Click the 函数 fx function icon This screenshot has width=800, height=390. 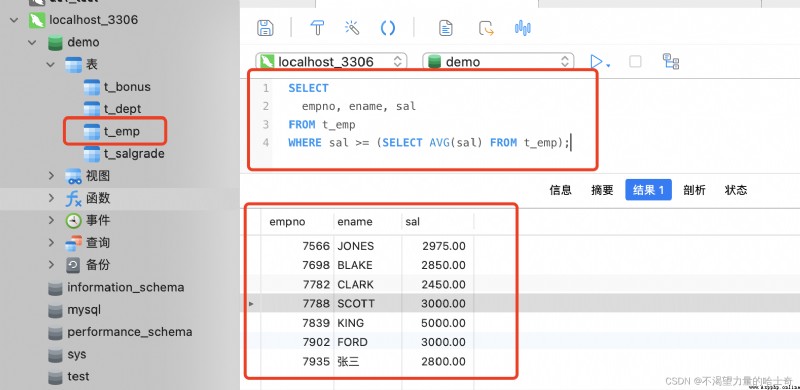click(73, 198)
